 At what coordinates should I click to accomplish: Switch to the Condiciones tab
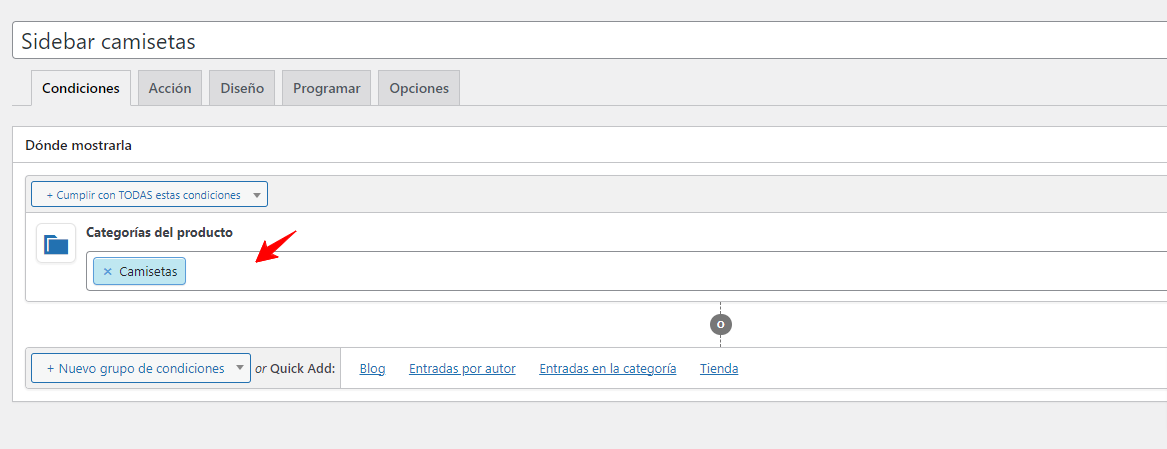(81, 88)
